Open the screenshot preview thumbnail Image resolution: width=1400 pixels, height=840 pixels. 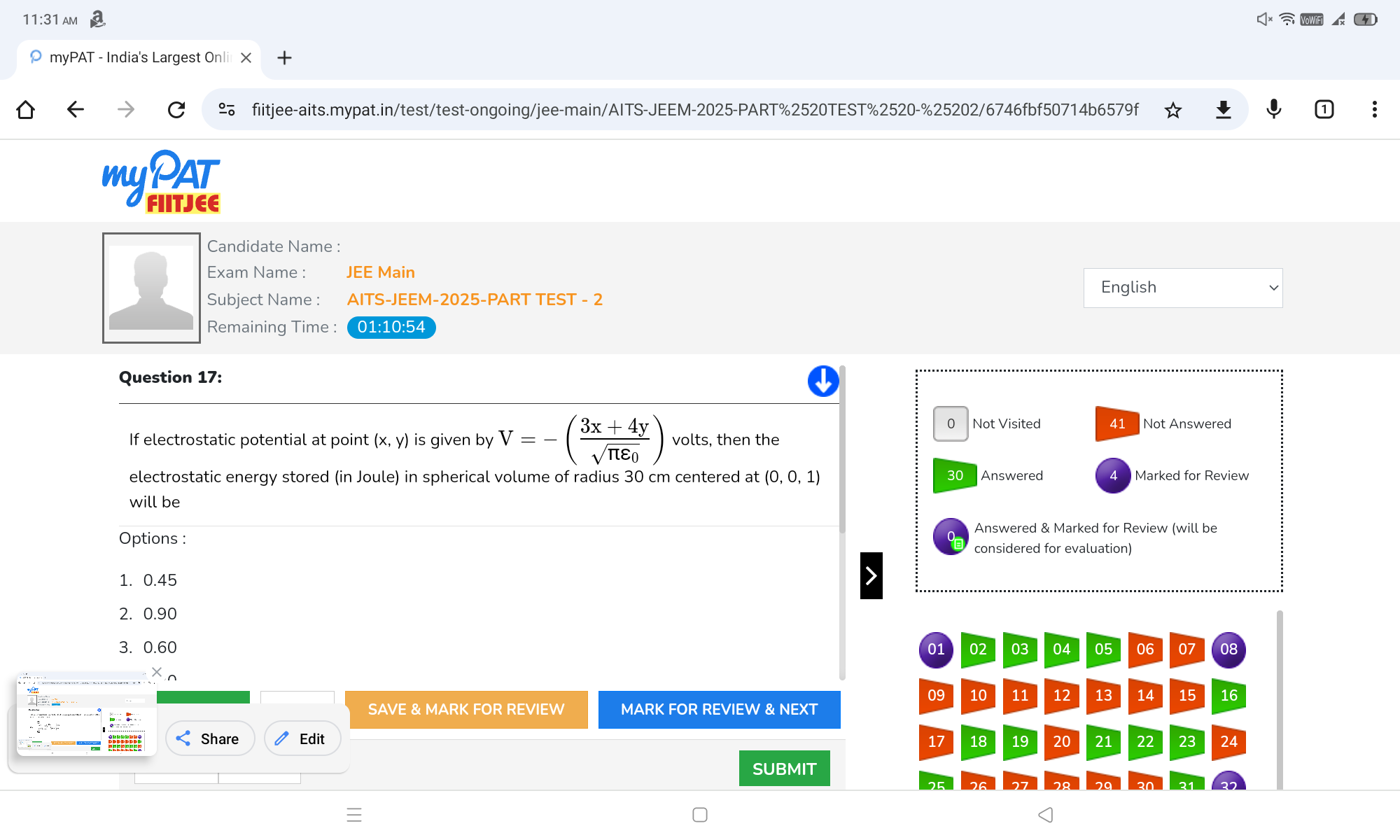click(86, 715)
